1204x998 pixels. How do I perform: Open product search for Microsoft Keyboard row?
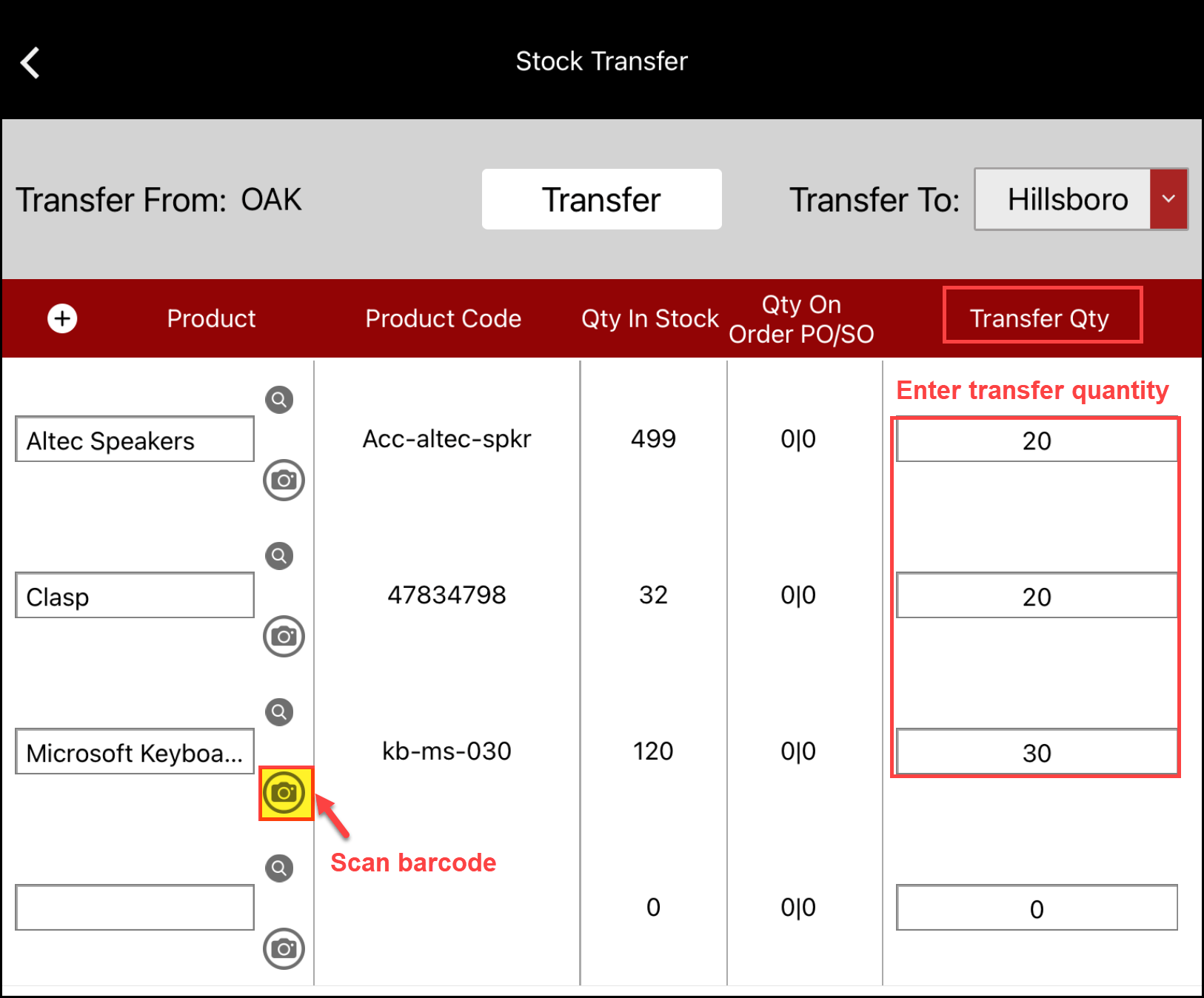pos(279,712)
